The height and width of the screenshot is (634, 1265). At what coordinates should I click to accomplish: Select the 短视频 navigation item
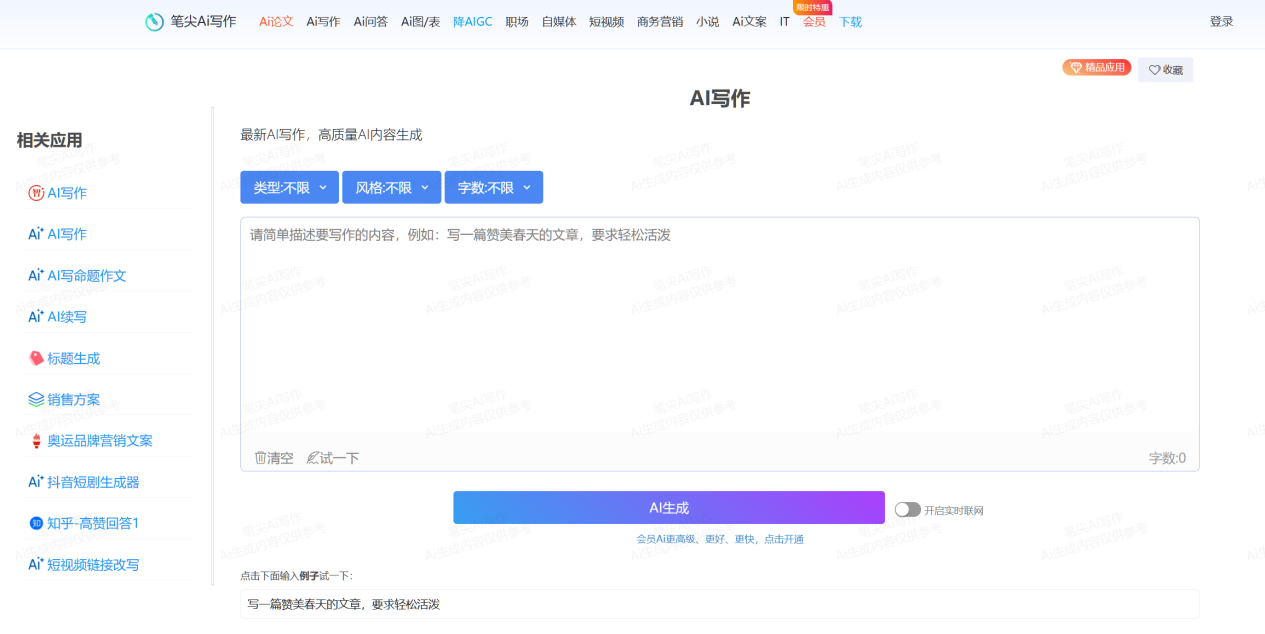coord(606,21)
